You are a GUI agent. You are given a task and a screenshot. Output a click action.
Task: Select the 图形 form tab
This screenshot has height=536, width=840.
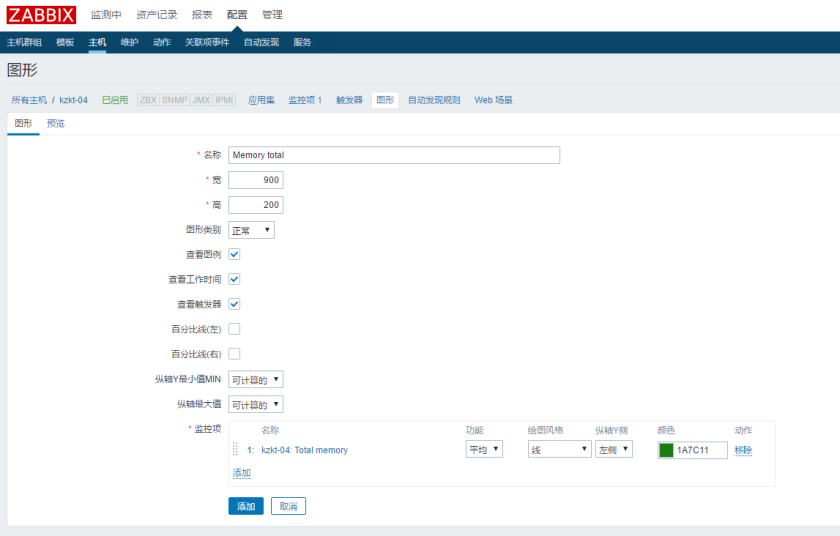click(x=23, y=124)
